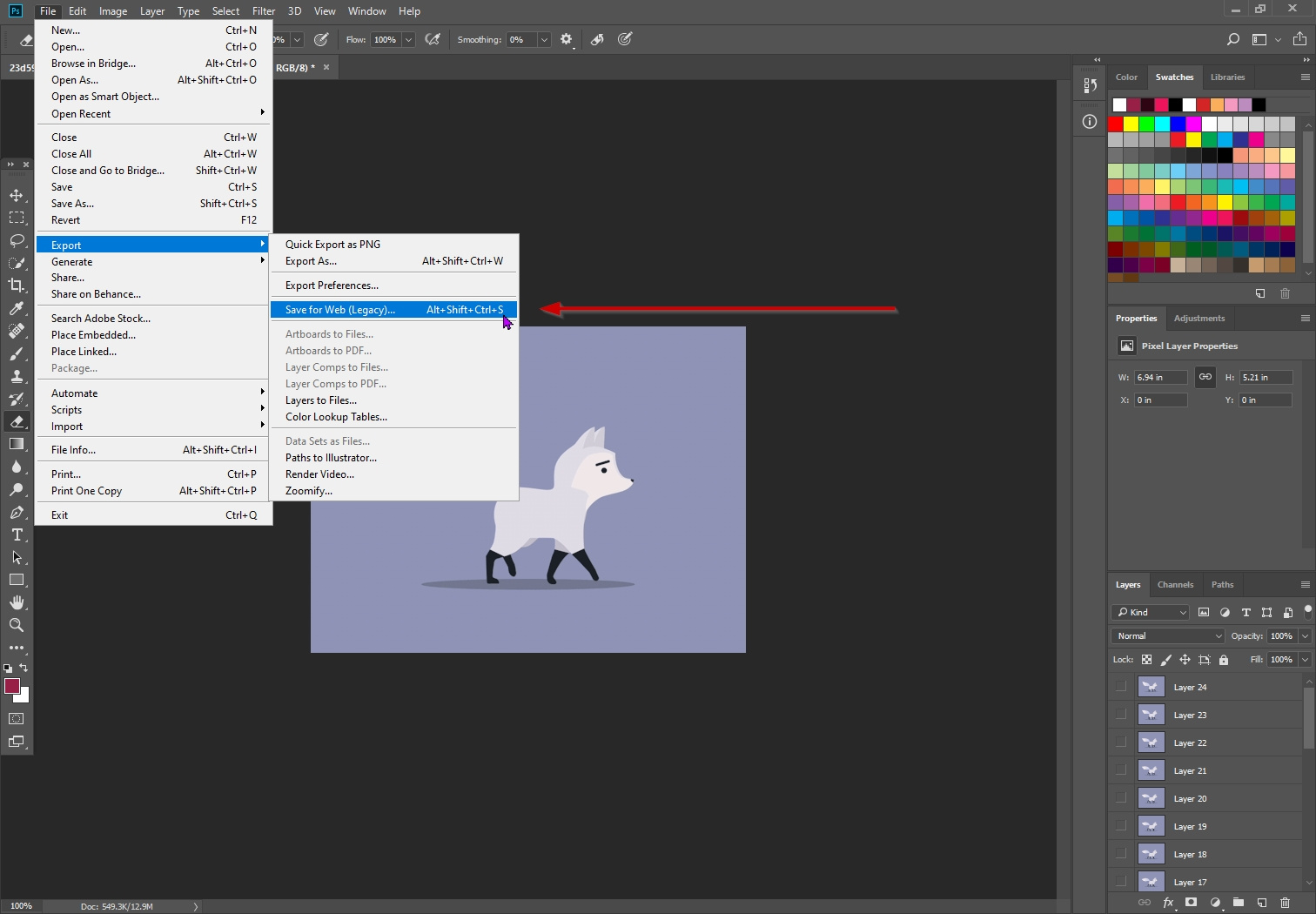Choose Export As... in submenu

394,260
